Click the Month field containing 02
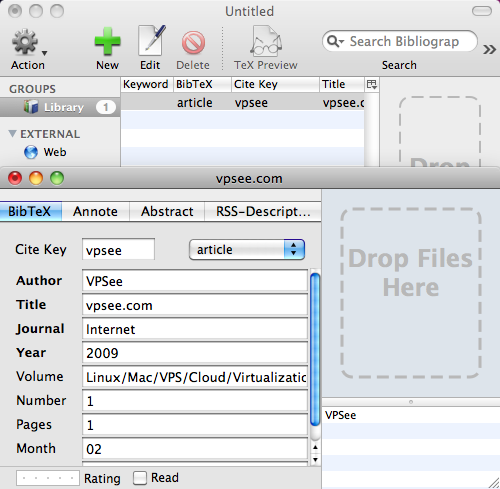Viewport: 500px width, 489px height. point(195,449)
